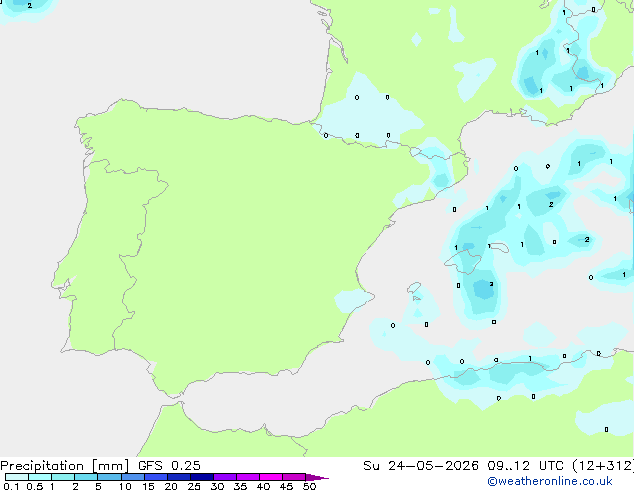Click the 'Su 24-05-2026' date text
Image resolution: width=634 pixels, height=490 pixels.
pos(421,466)
